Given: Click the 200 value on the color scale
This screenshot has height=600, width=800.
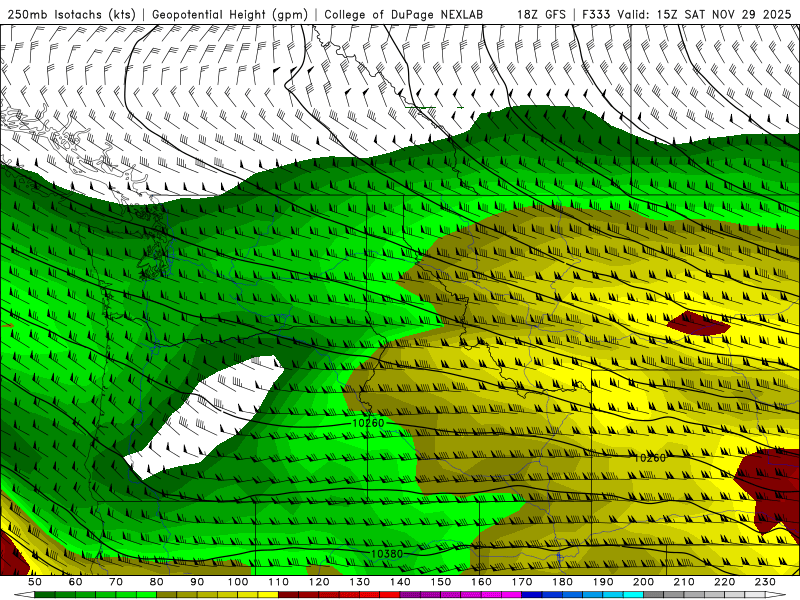Looking at the screenshot, I should [x=643, y=582].
